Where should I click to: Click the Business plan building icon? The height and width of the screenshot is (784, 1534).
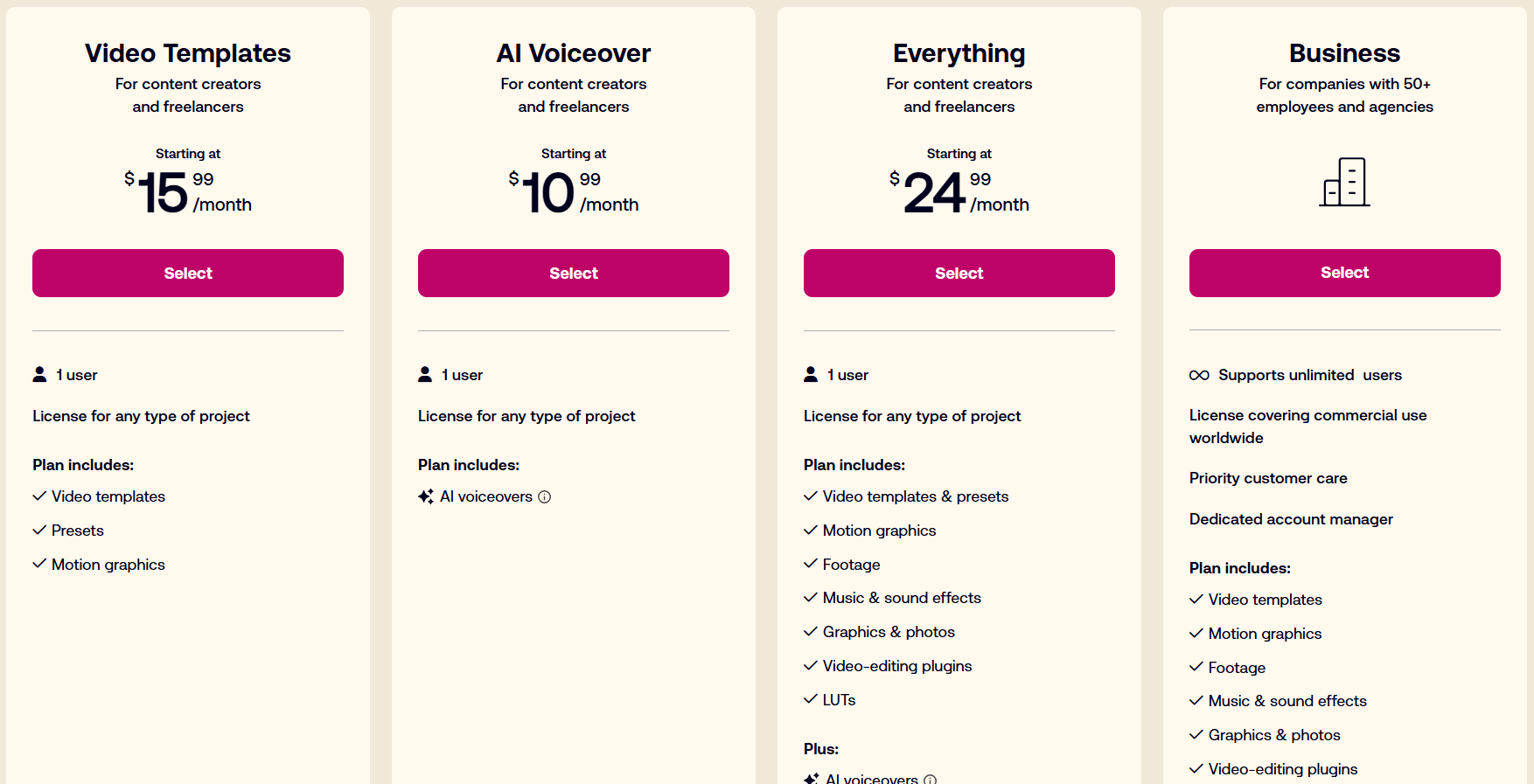click(x=1344, y=182)
